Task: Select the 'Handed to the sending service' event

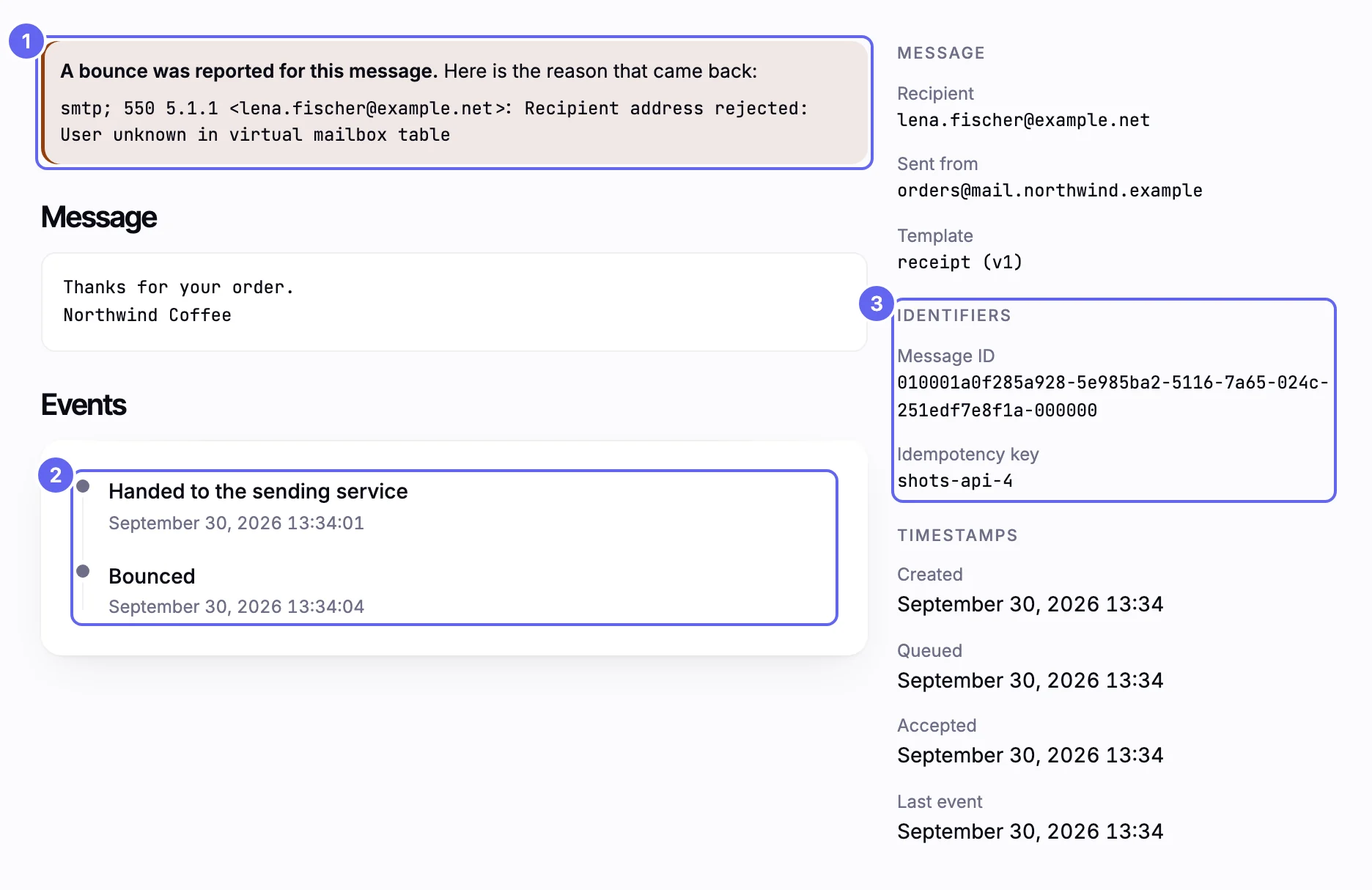Action: point(258,491)
